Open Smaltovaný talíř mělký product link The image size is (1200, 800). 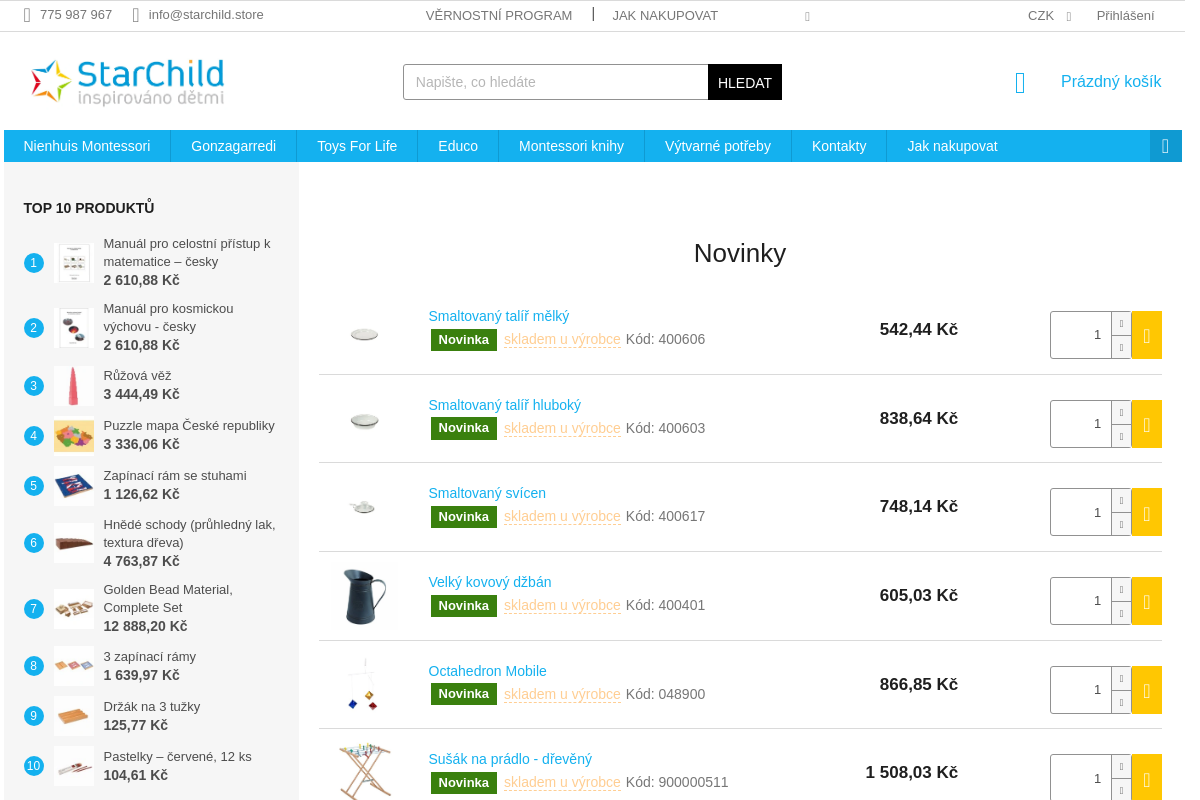tap(499, 316)
